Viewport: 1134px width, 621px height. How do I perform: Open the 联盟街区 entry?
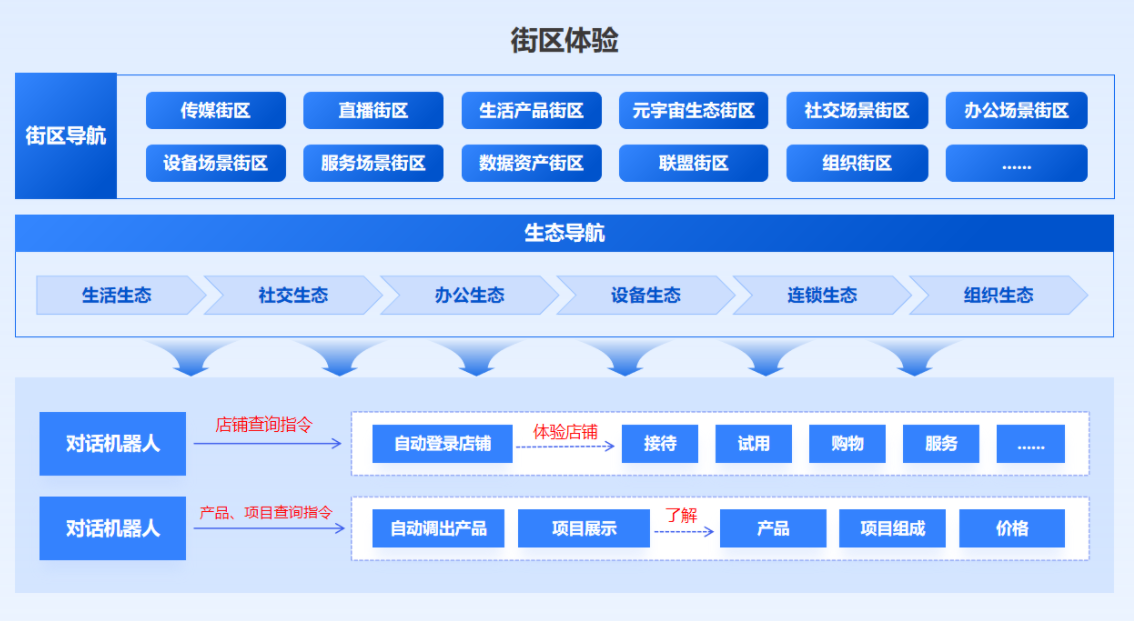(x=693, y=163)
